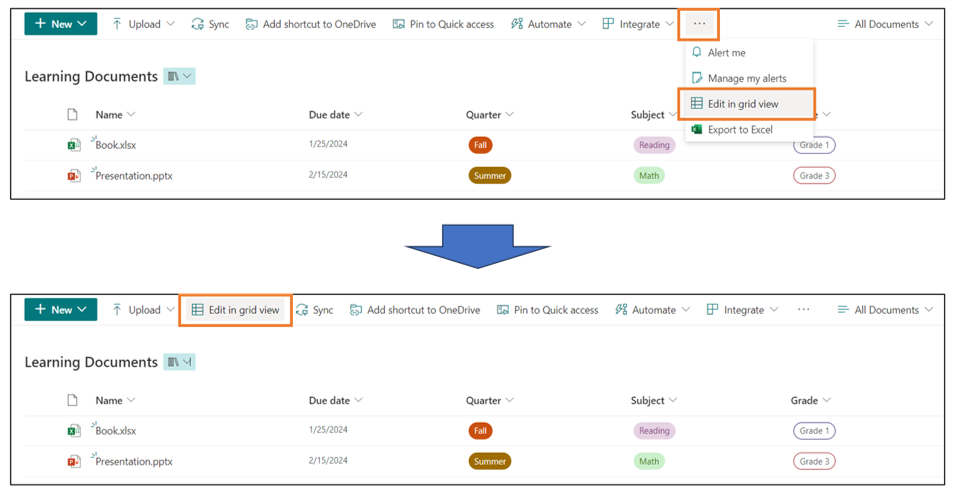The image size is (959, 494).
Task: Expand the Integrate menu in the upper screenshot
Action: (x=638, y=24)
